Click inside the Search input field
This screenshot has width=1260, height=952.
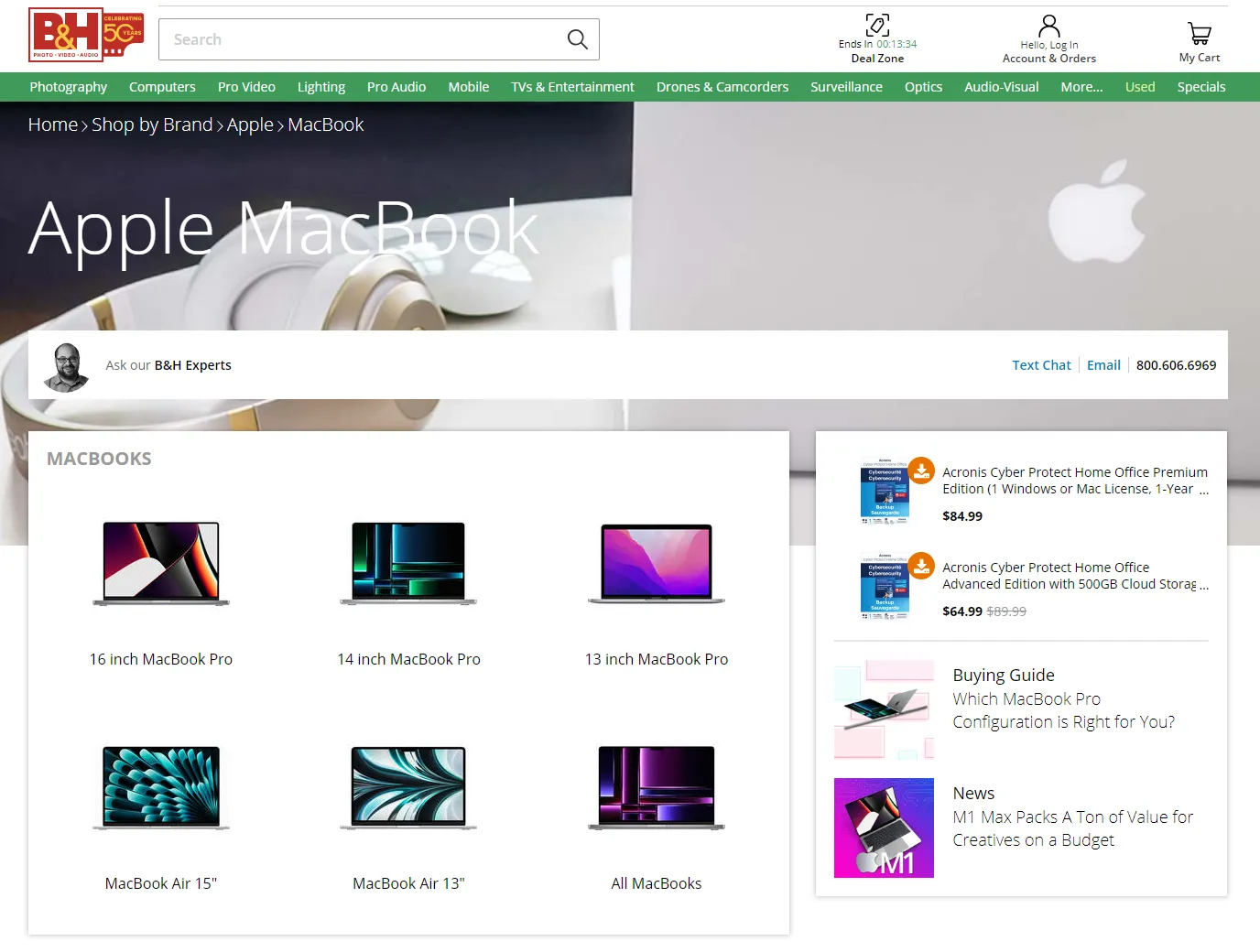(x=363, y=39)
